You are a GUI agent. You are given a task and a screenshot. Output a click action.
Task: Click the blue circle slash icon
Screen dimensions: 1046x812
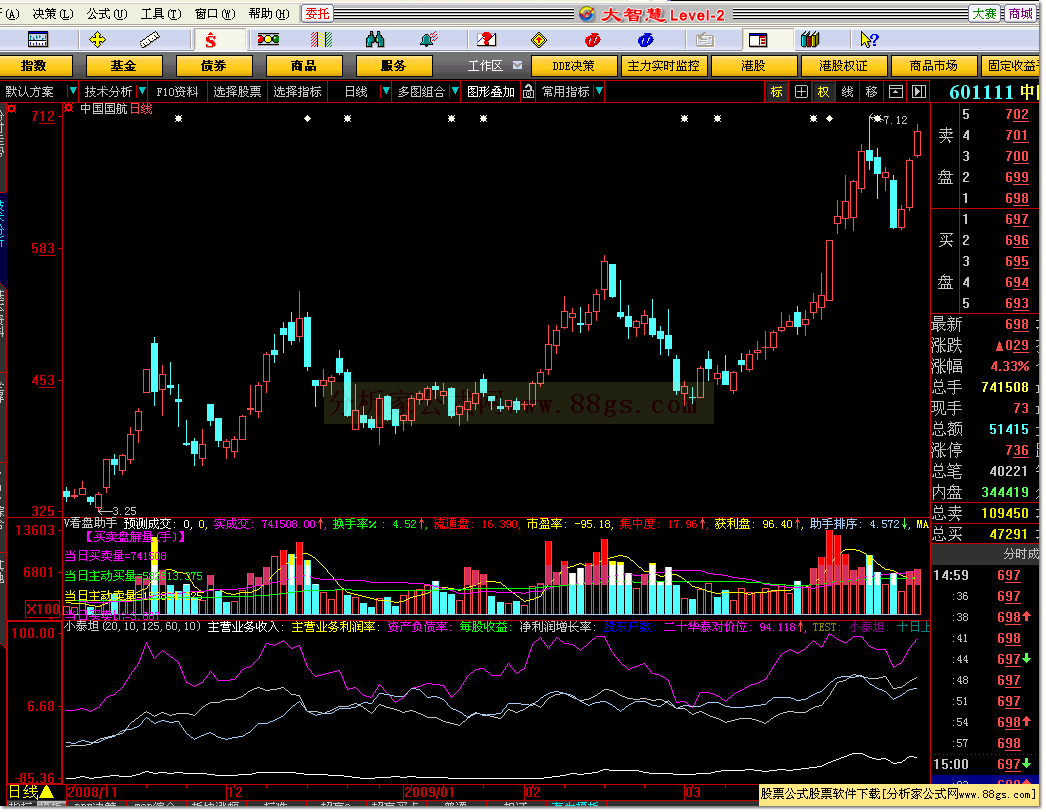646,40
